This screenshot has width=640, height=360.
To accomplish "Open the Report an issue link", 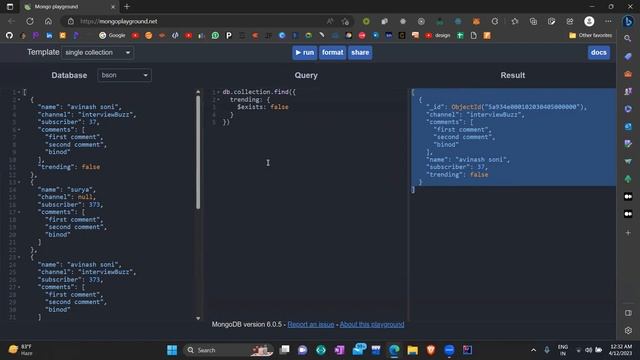I will click(x=311, y=324).
